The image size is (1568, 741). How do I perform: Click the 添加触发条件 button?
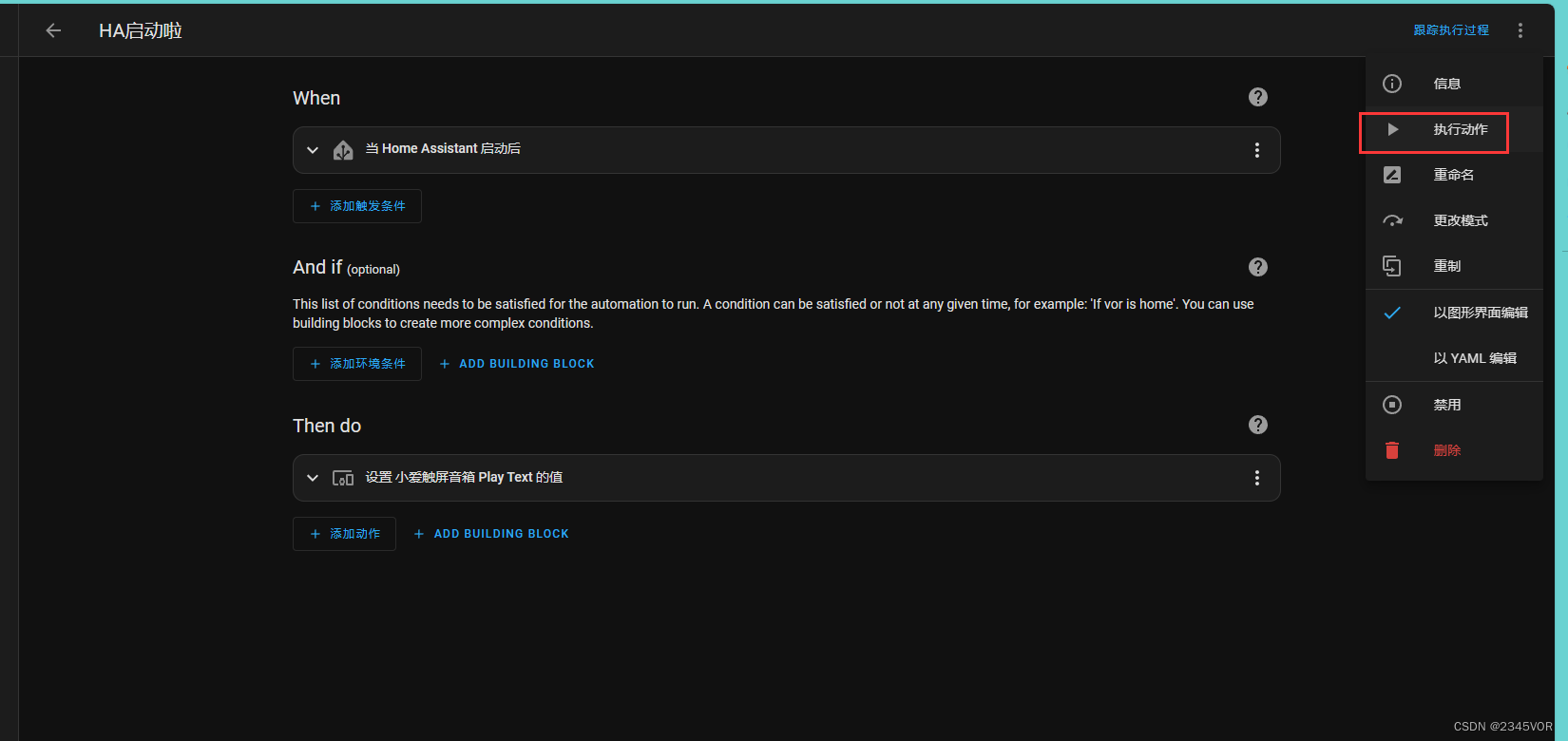point(357,206)
